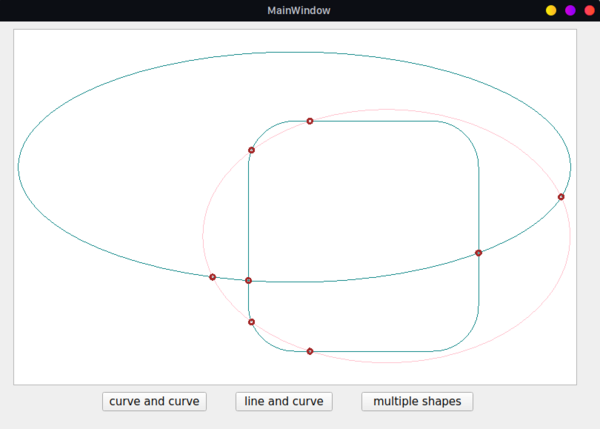The image size is (600, 429).
Task: Click rightmost red marker where the ellipses cross
Action: (561, 197)
